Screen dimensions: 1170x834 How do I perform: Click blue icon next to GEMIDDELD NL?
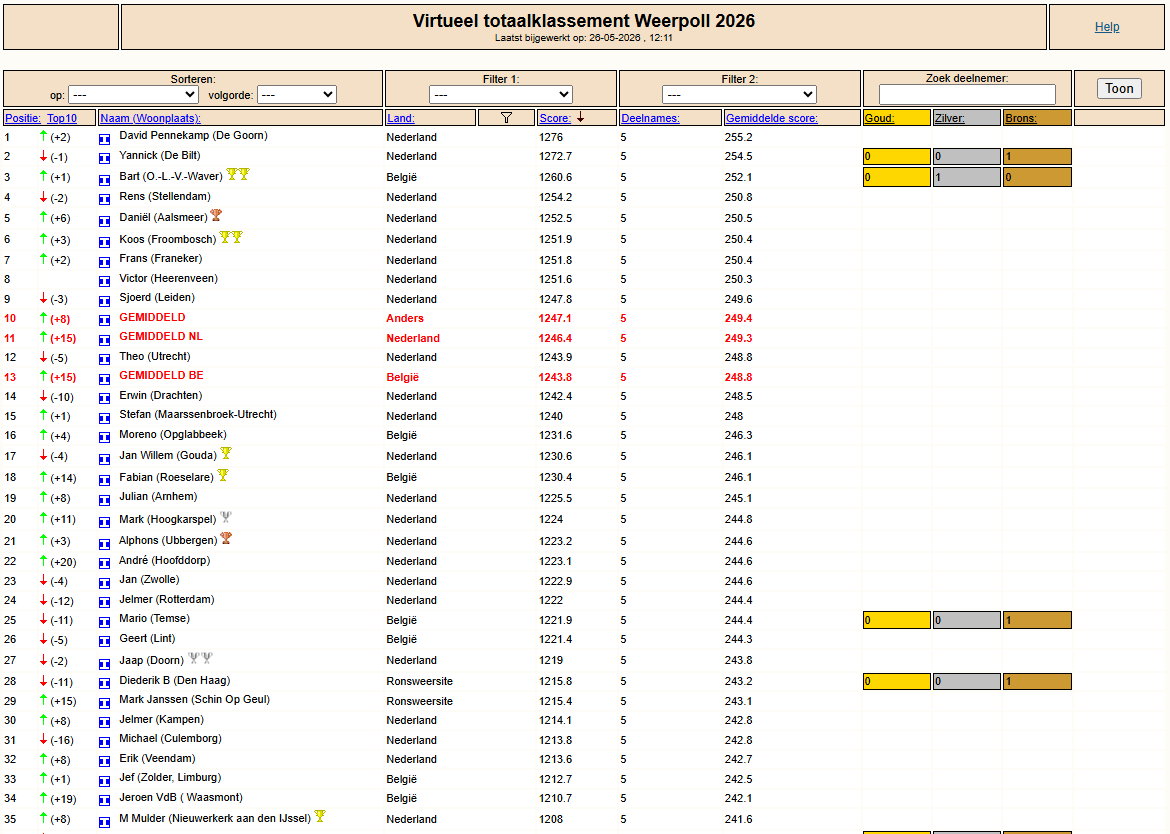pos(104,339)
